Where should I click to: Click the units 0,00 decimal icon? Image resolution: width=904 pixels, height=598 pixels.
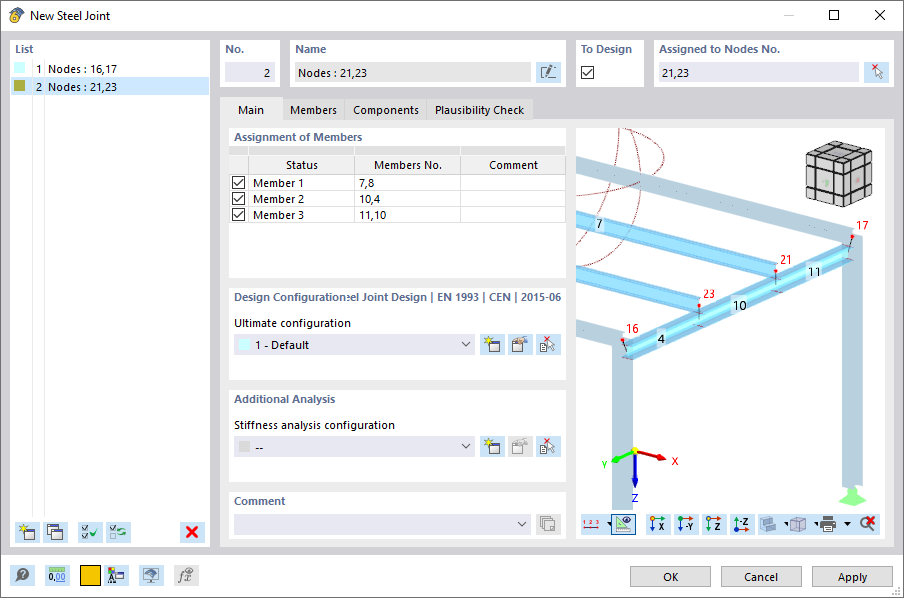[x=57, y=576]
